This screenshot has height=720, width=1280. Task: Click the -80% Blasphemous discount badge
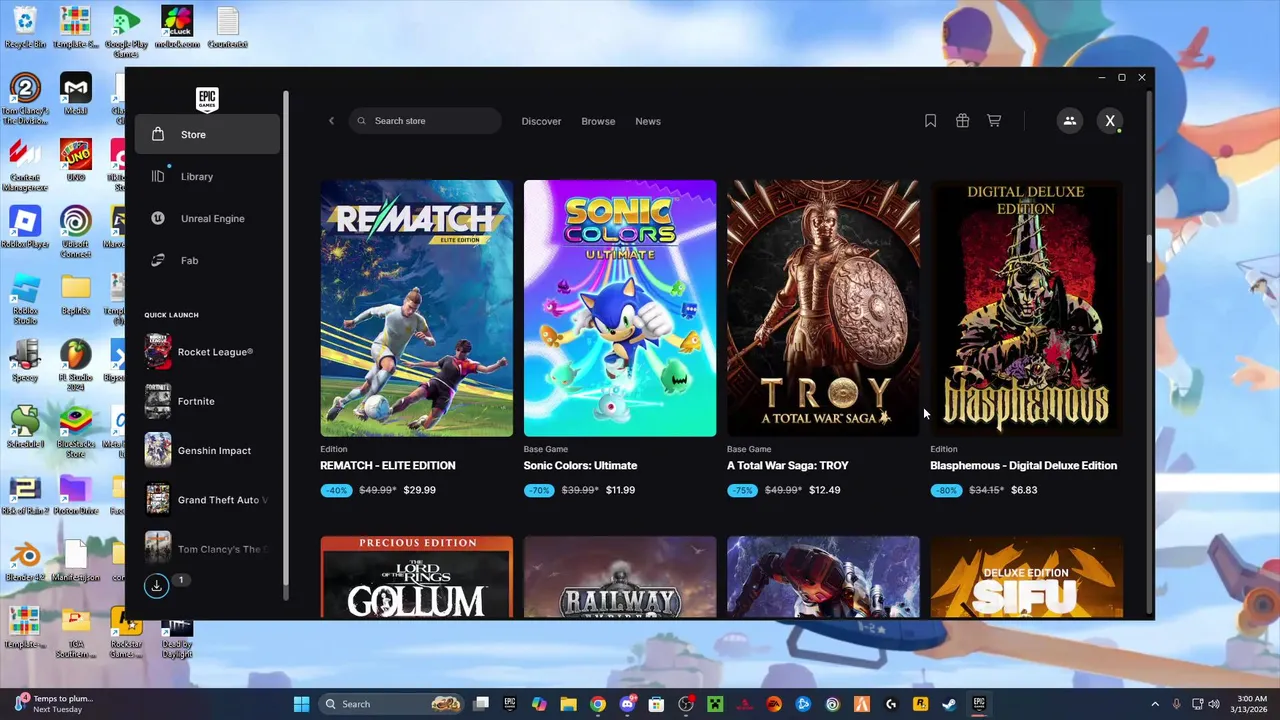click(x=947, y=490)
